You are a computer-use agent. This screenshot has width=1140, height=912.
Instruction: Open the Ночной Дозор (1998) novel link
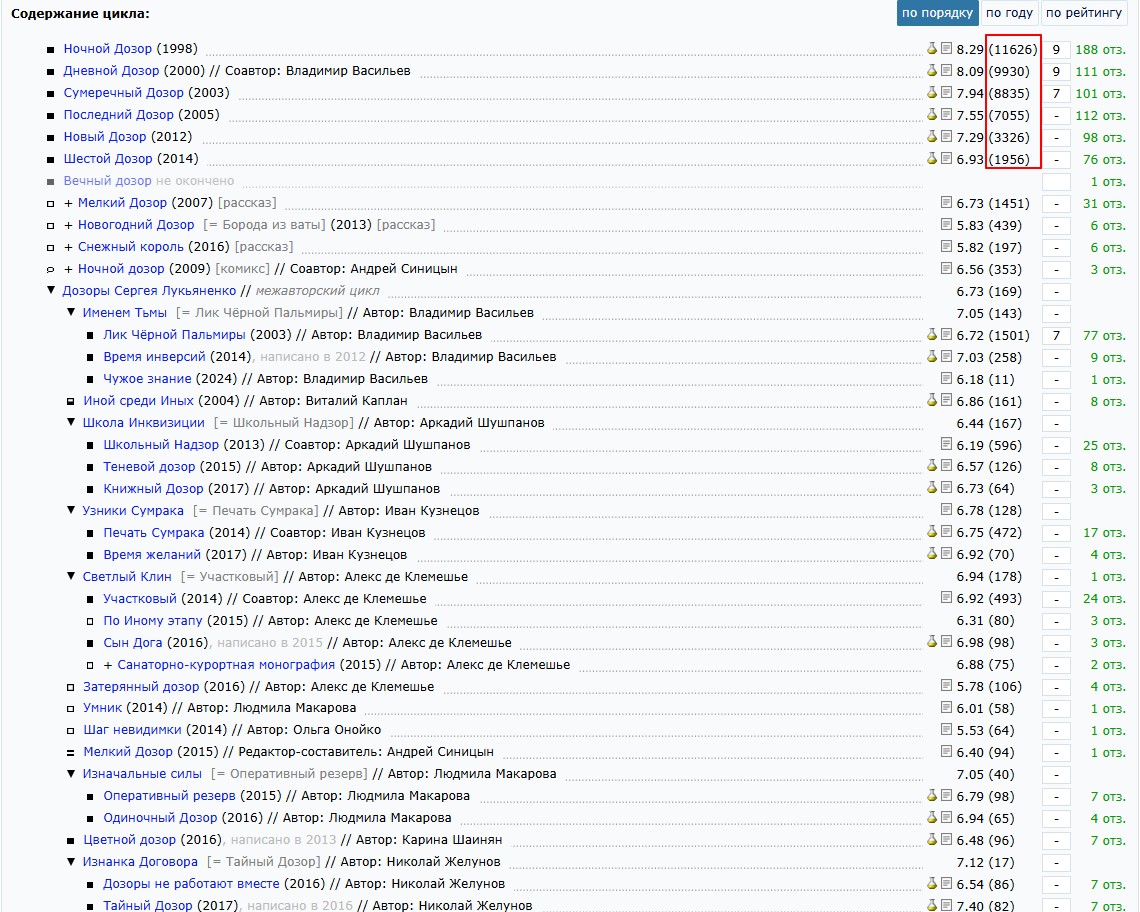pyautogui.click(x=108, y=49)
